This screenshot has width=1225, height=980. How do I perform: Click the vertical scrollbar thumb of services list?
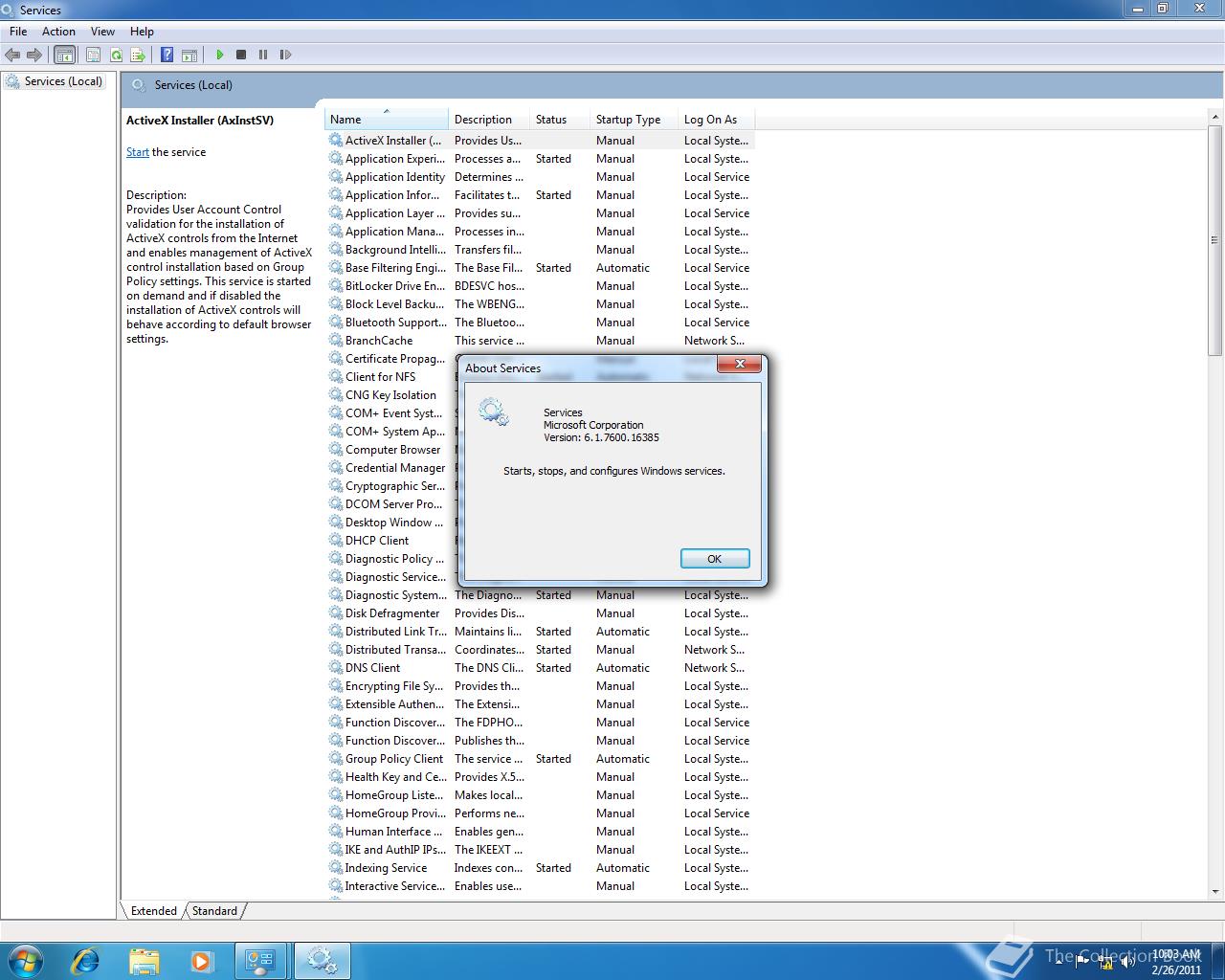[1214, 239]
